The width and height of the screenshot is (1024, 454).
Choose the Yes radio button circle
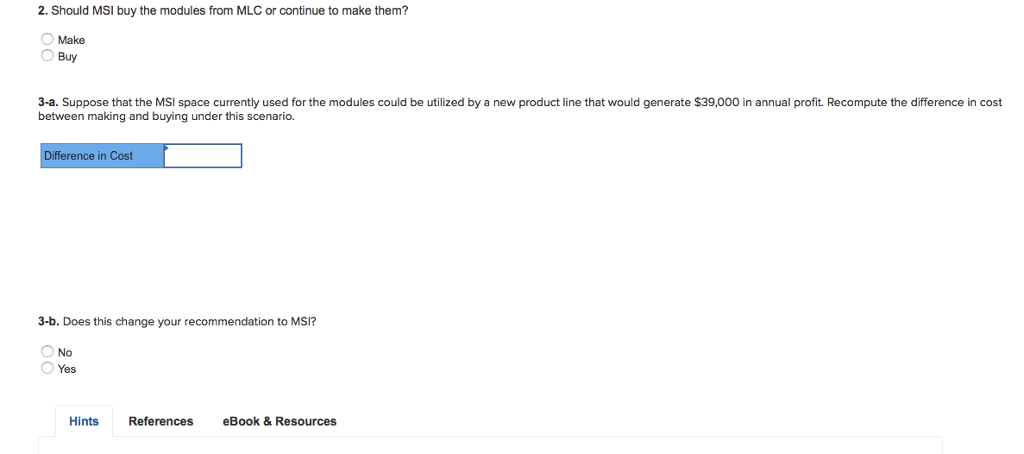click(47, 368)
